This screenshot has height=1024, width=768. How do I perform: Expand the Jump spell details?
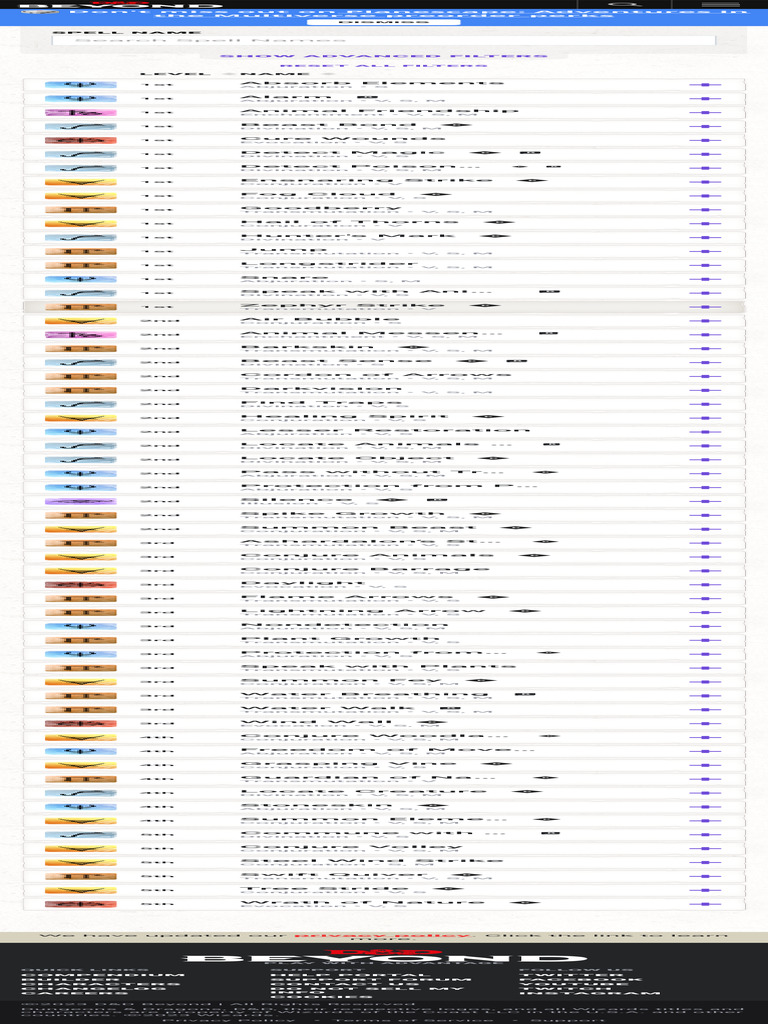[705, 251]
